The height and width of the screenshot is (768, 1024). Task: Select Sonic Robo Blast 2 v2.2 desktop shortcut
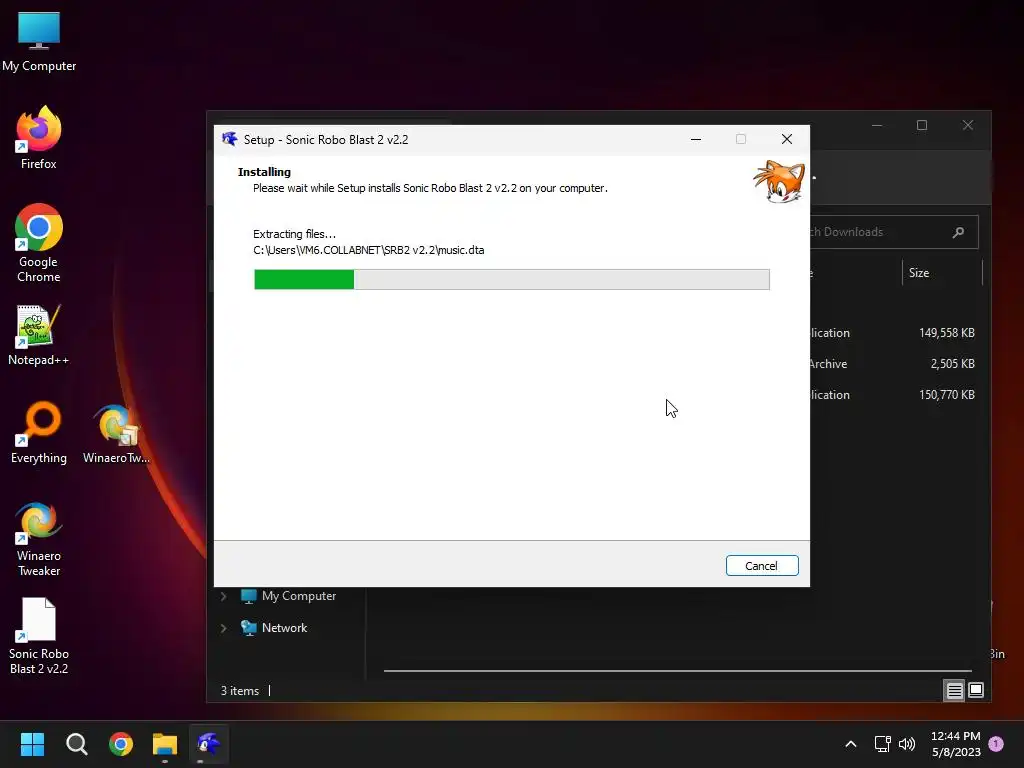(x=39, y=637)
